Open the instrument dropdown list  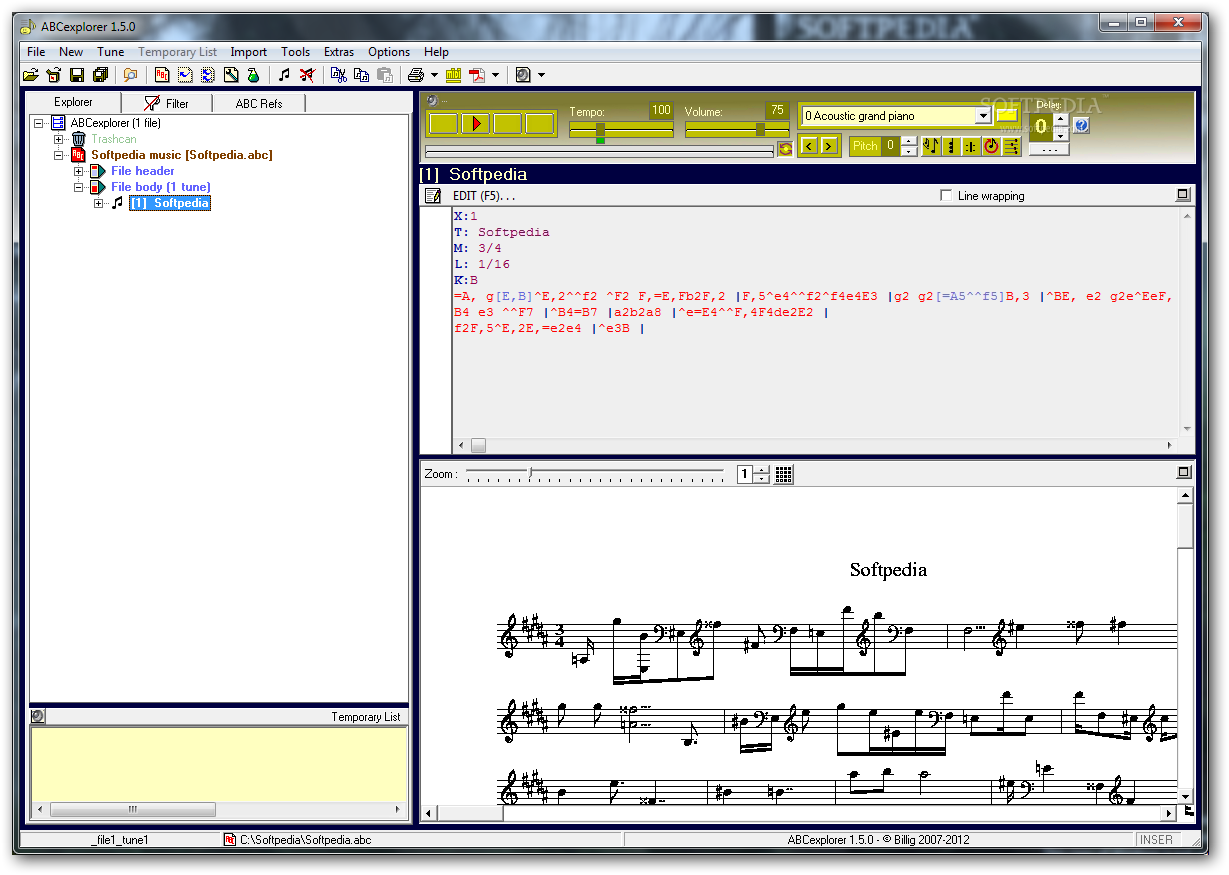coord(983,116)
